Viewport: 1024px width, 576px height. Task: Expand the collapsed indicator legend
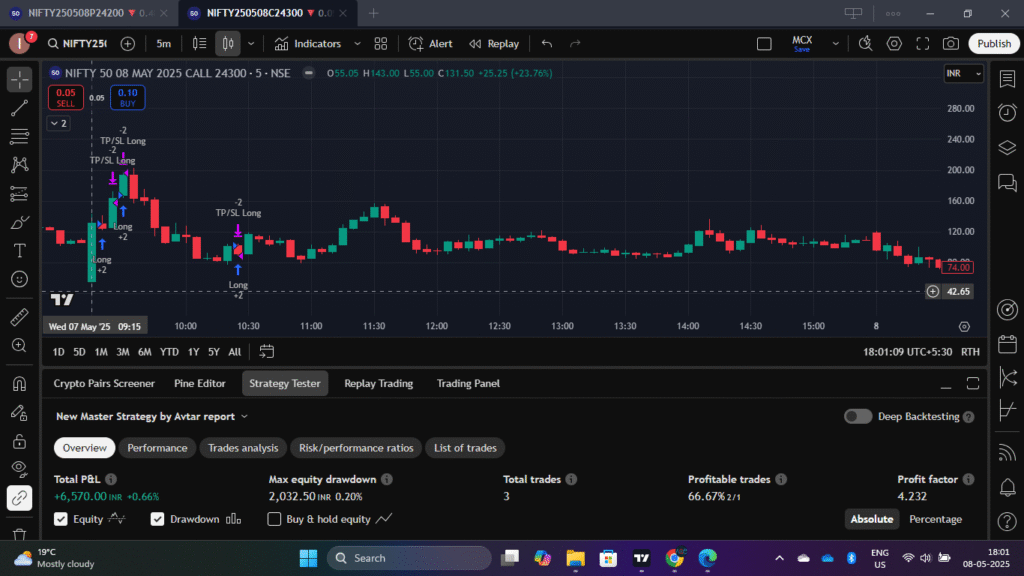pos(59,123)
